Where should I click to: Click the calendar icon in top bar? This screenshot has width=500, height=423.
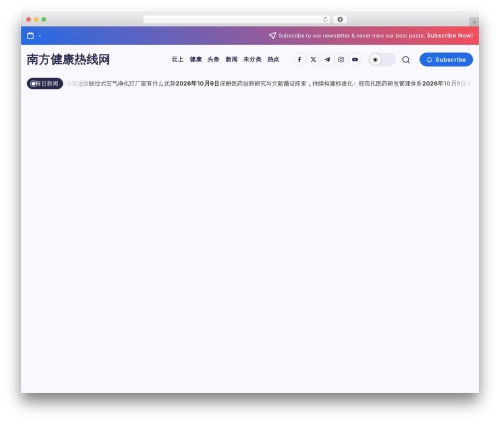30,36
